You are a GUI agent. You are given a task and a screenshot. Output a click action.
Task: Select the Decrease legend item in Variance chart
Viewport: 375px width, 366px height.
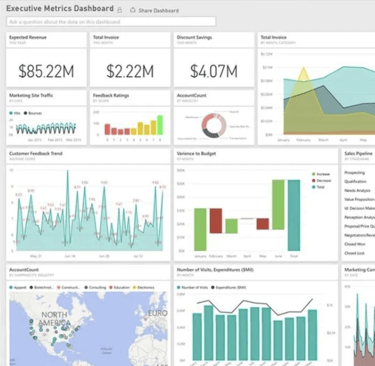321,180
